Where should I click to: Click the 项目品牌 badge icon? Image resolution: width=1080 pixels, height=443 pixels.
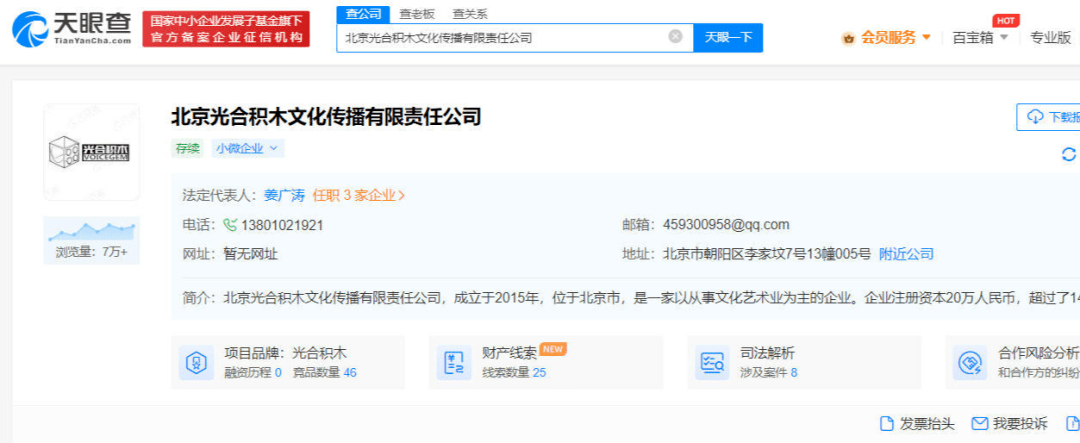(197, 362)
